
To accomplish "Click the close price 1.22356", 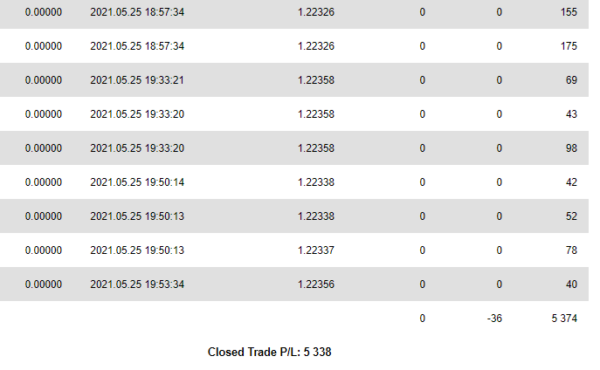I will click(x=316, y=284).
